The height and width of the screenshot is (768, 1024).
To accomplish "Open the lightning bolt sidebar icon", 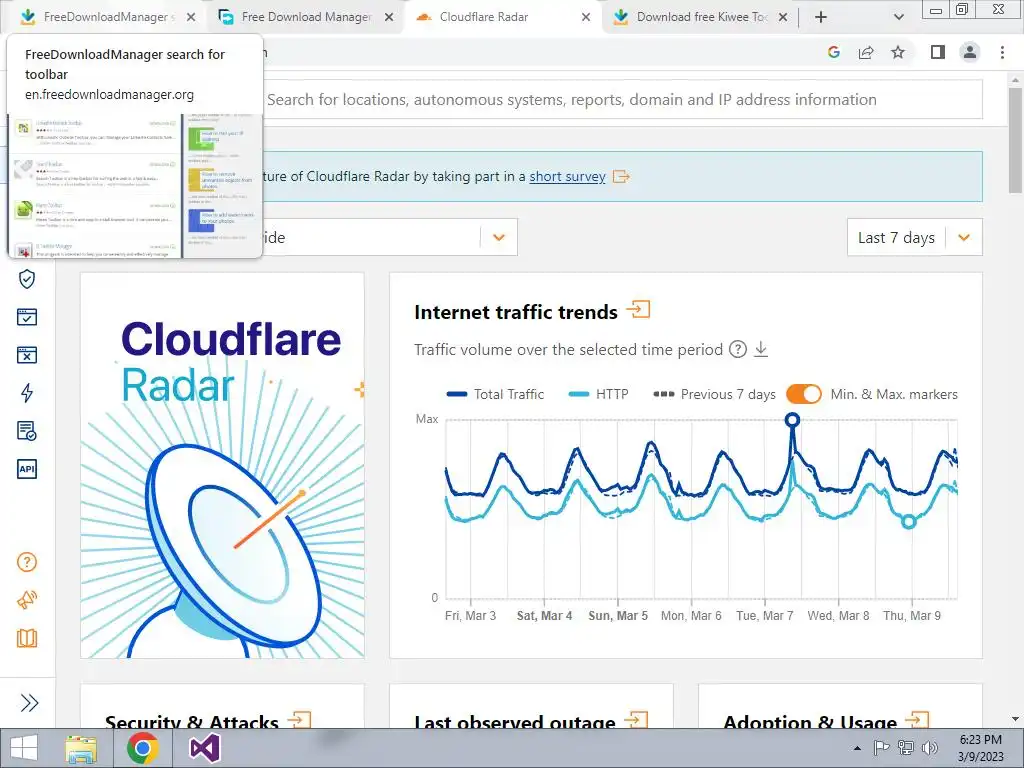I will (x=27, y=392).
